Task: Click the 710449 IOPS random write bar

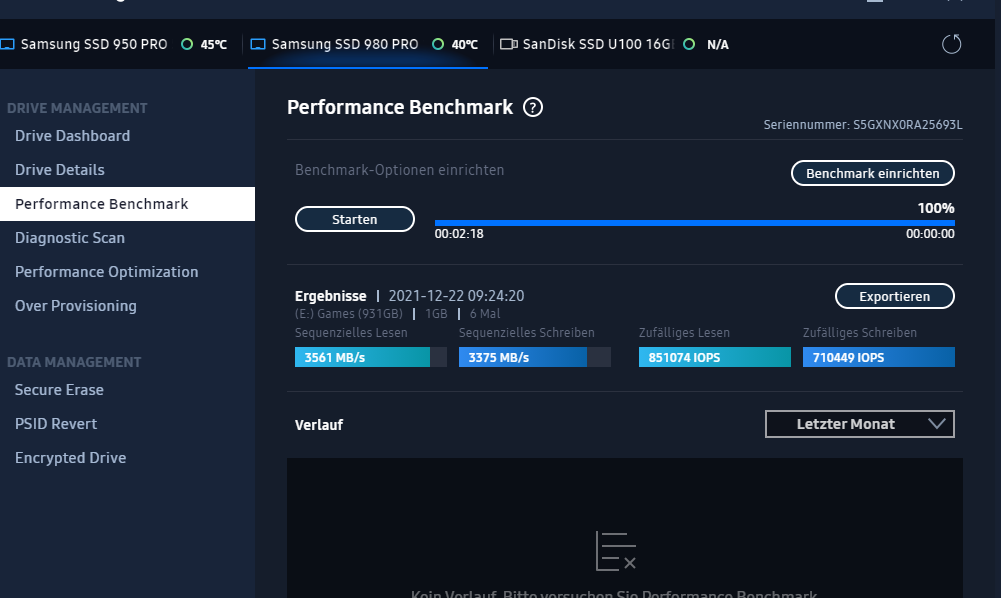Action: 878,357
